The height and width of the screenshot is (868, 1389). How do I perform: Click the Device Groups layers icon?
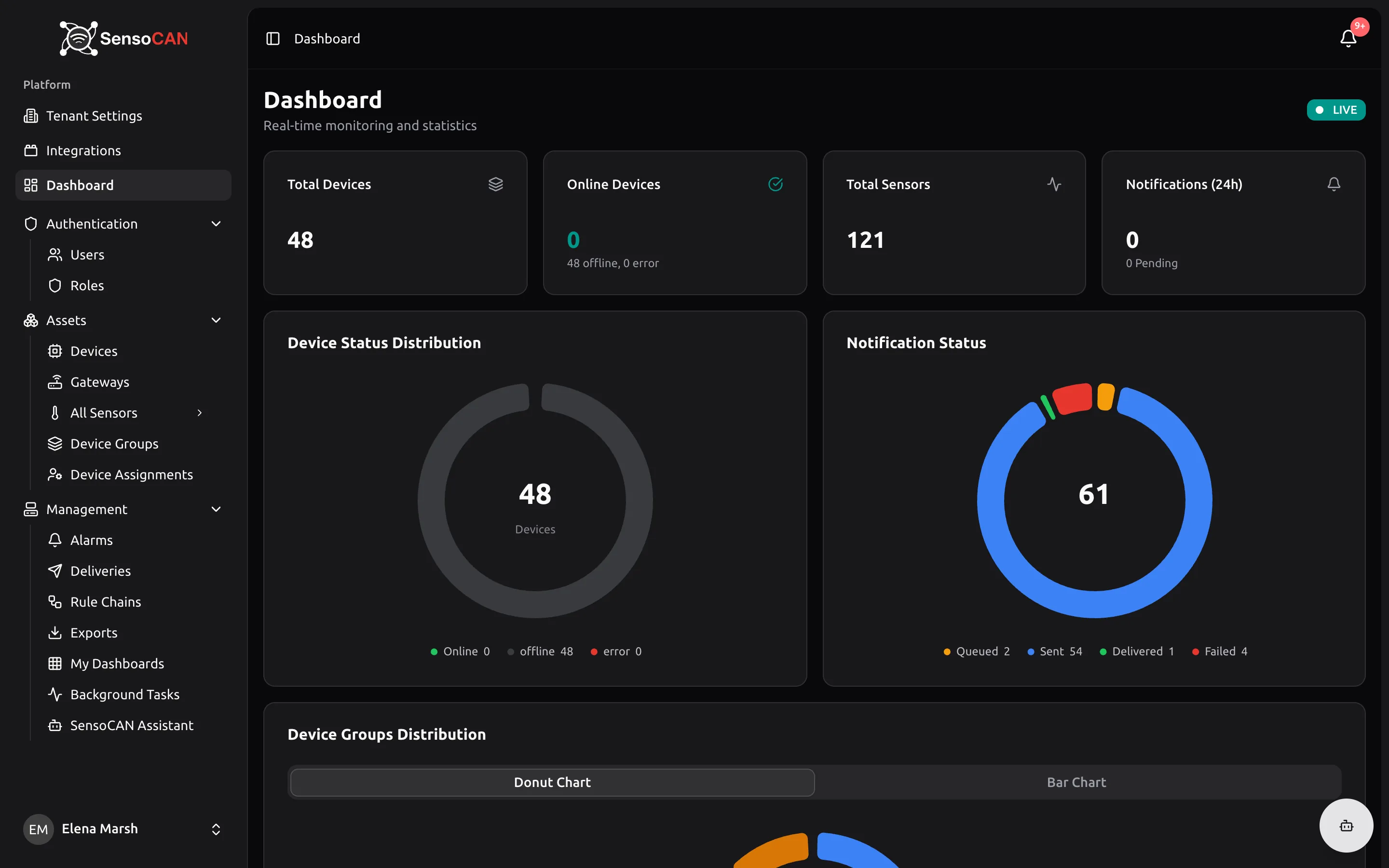[54, 444]
